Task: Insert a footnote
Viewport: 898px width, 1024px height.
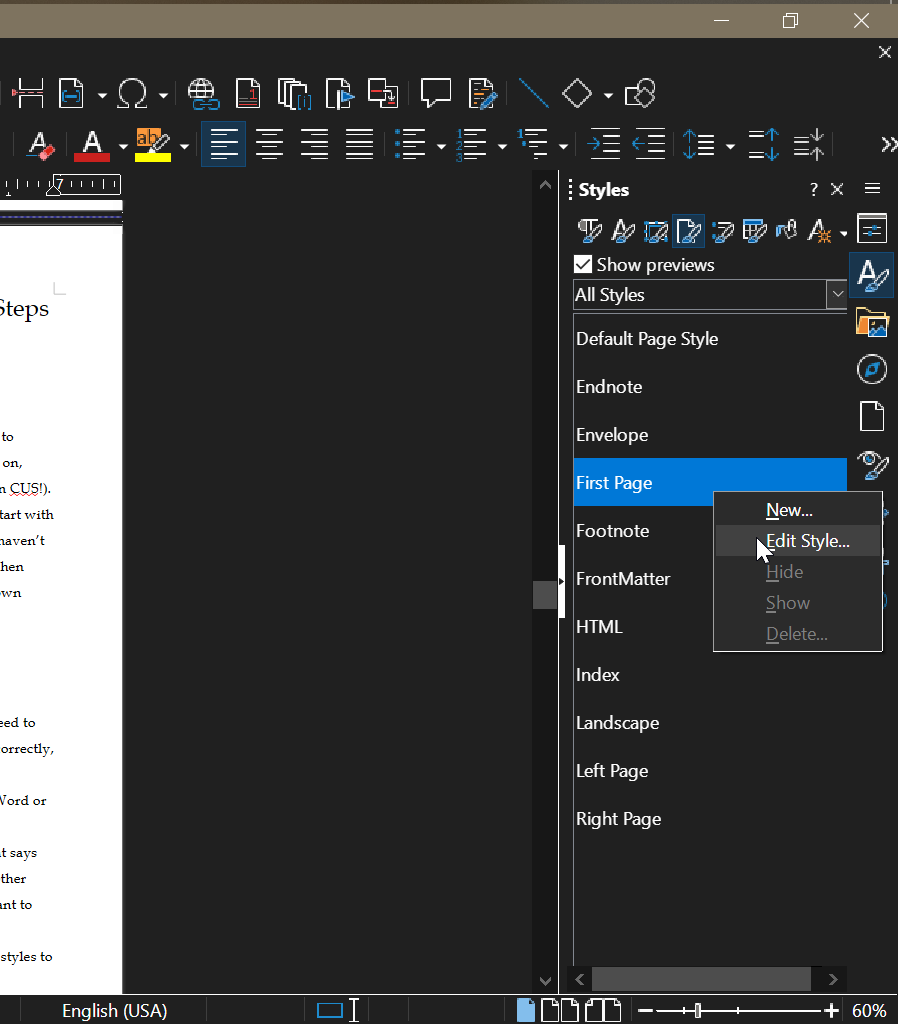Action: click(x=248, y=93)
